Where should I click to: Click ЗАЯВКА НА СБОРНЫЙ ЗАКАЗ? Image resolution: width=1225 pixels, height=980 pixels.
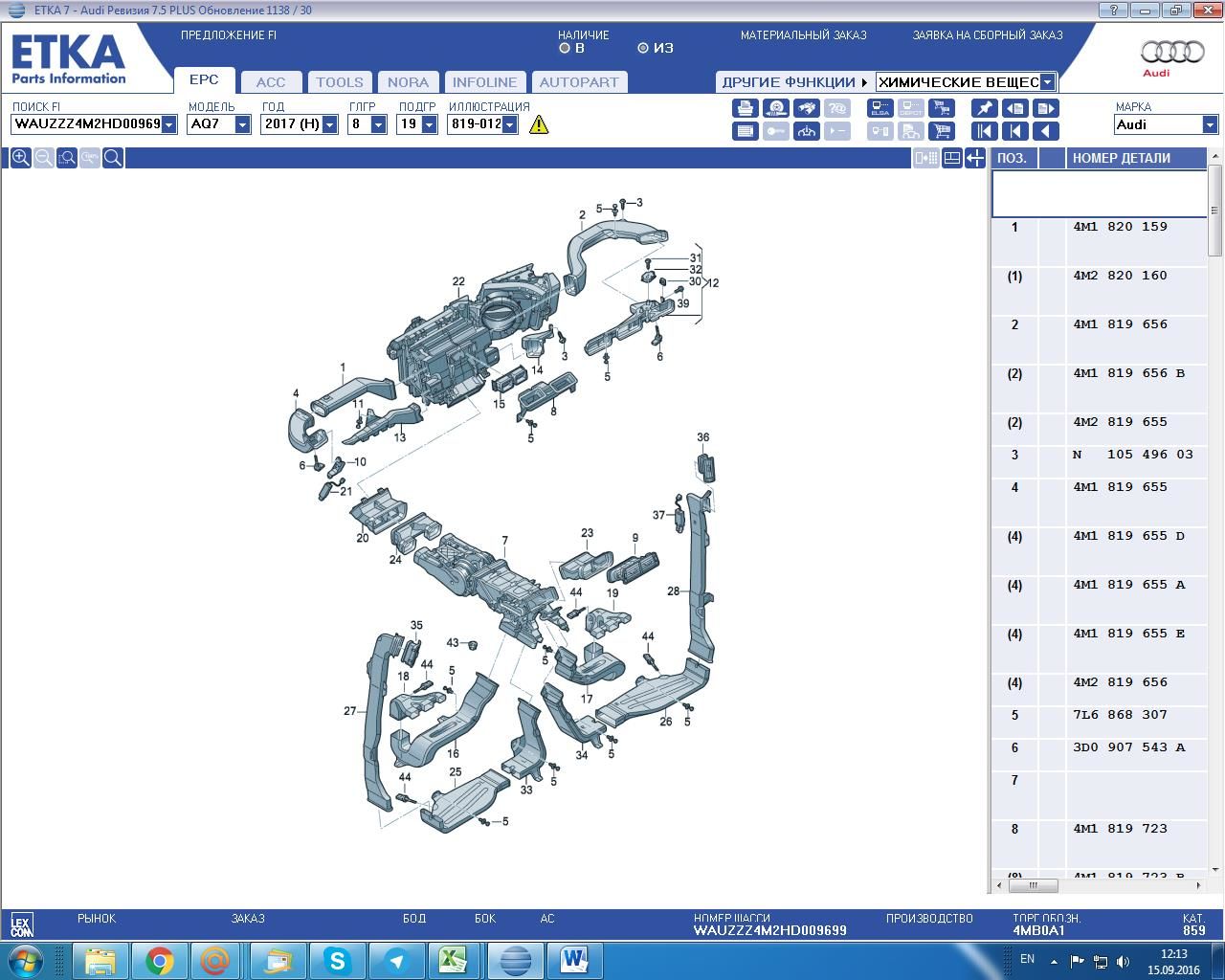click(x=987, y=35)
